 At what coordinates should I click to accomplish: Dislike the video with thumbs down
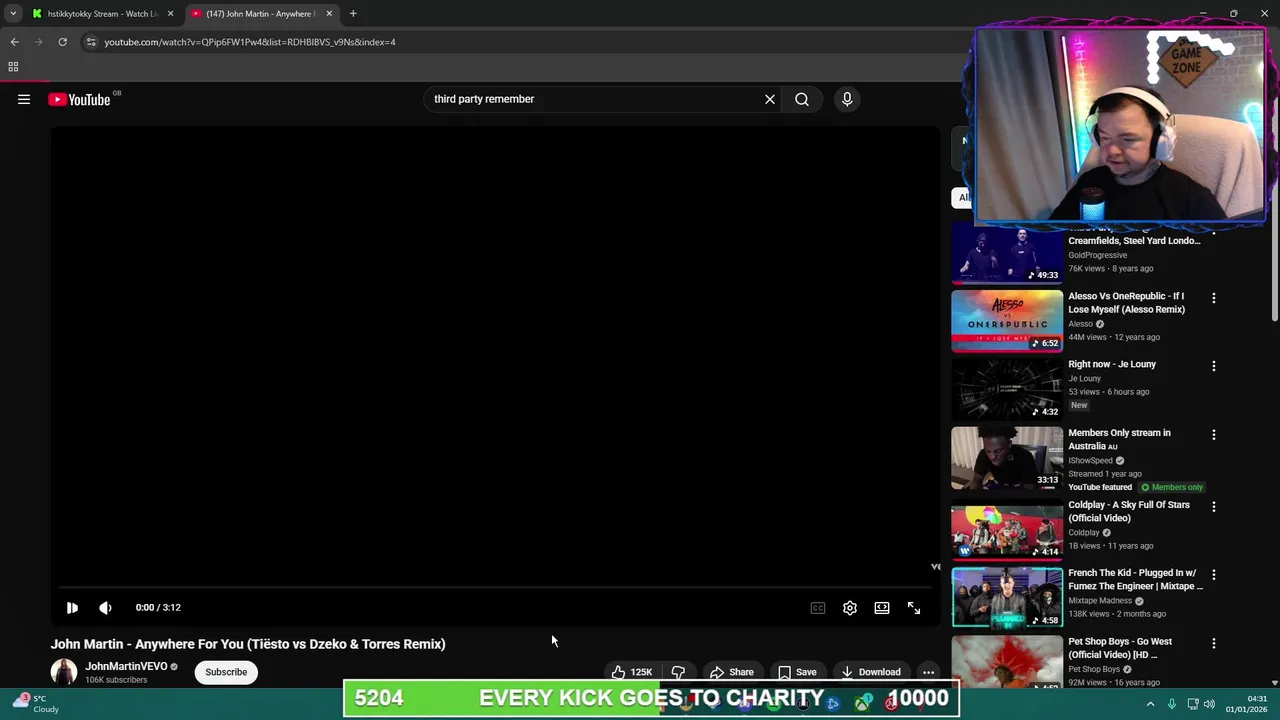point(678,672)
